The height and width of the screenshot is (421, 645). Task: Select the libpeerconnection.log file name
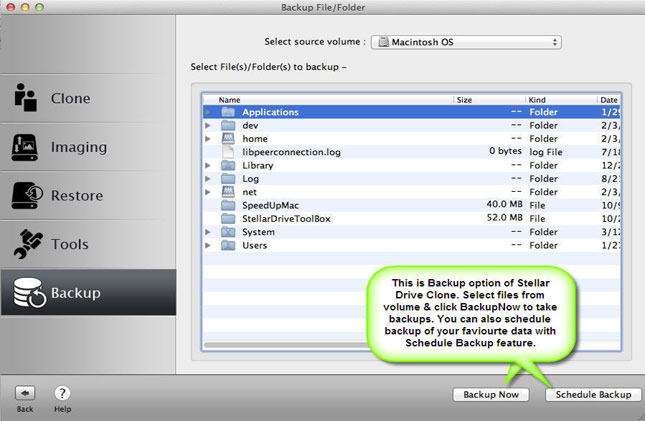pyautogui.click(x=291, y=152)
